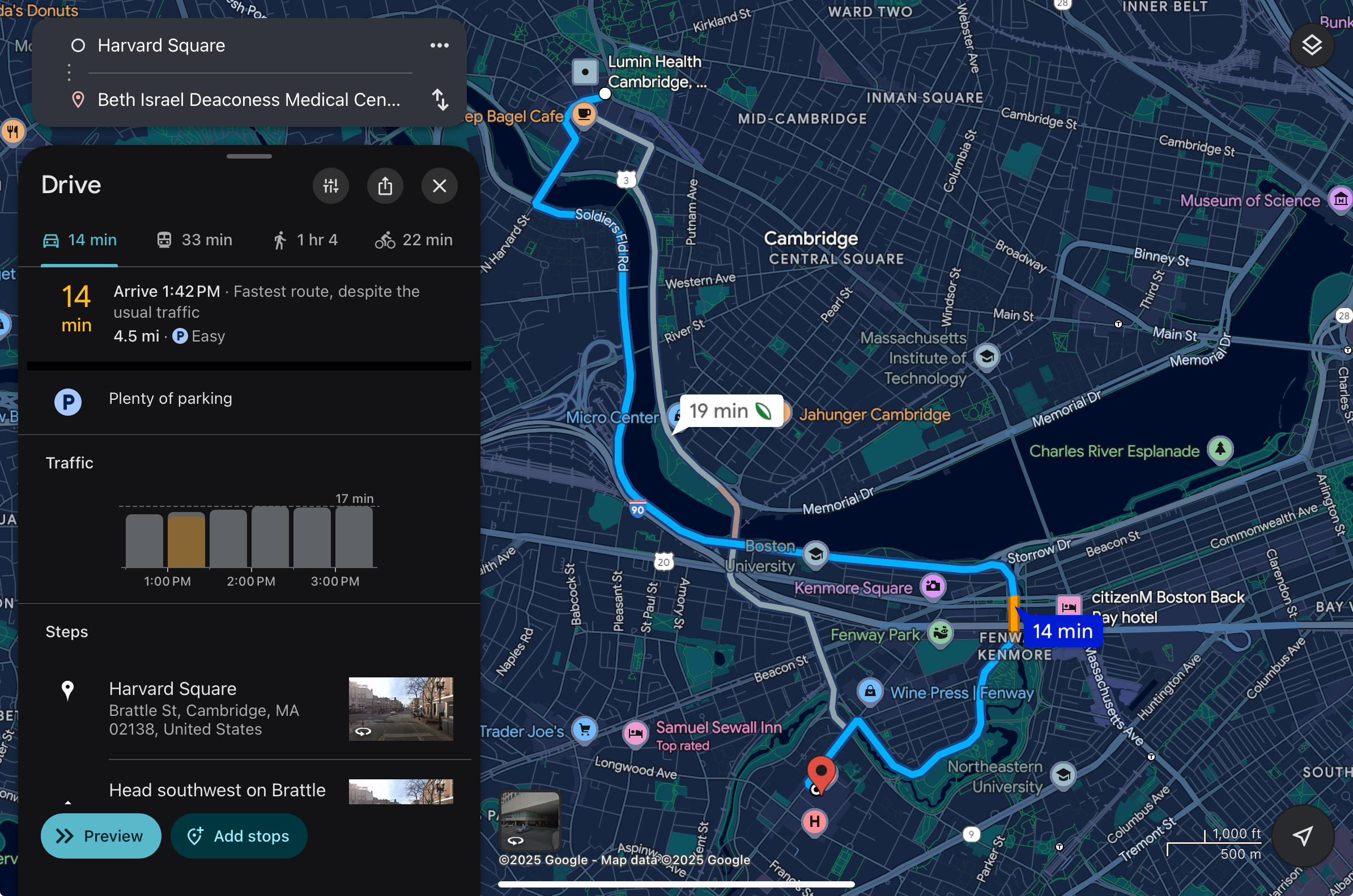The width and height of the screenshot is (1353, 896).
Task: Swap start and destination locations
Action: point(440,100)
